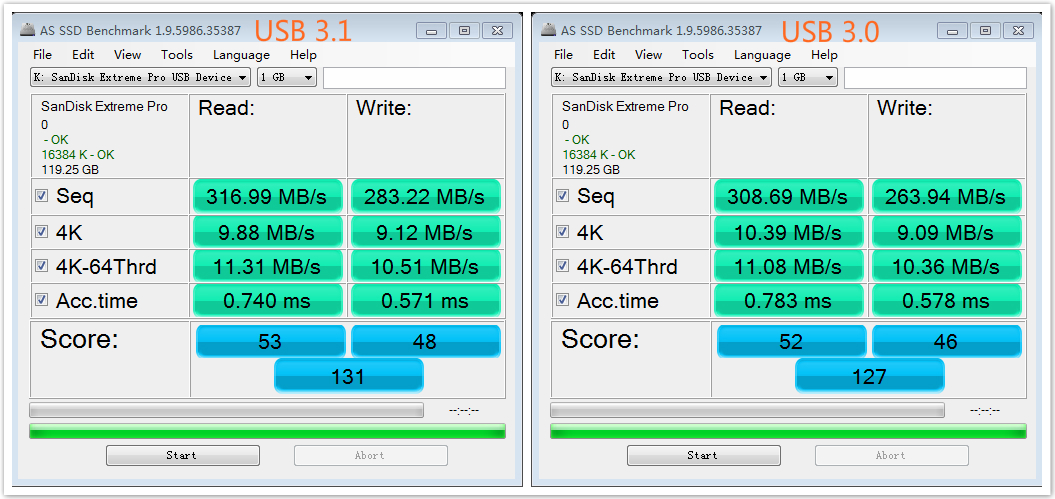Uncheck the Seq test in USB 3.1 window

[x=42, y=196]
